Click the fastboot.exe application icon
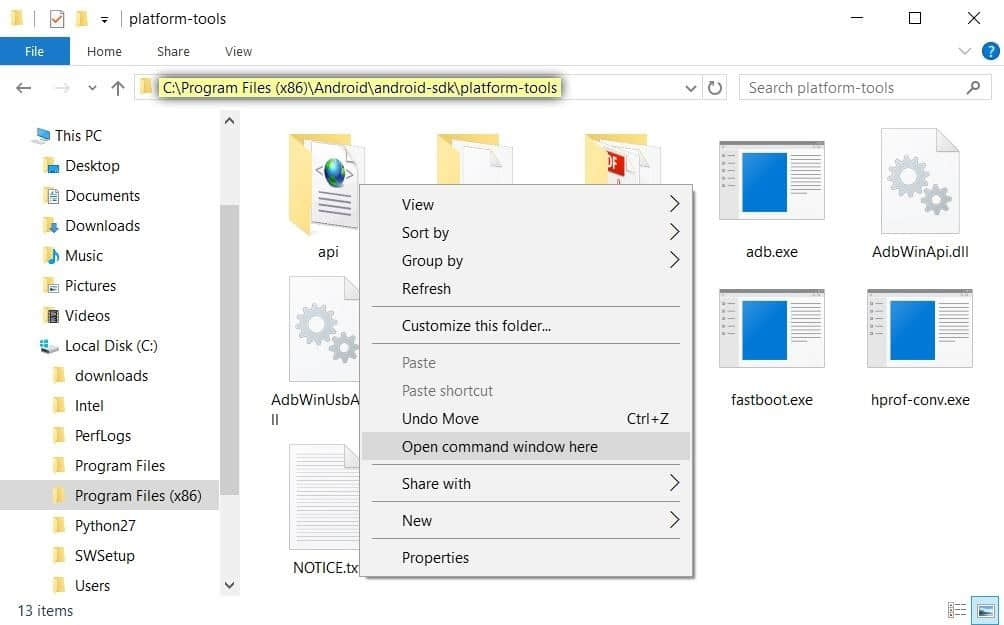1004x625 pixels. [771, 330]
